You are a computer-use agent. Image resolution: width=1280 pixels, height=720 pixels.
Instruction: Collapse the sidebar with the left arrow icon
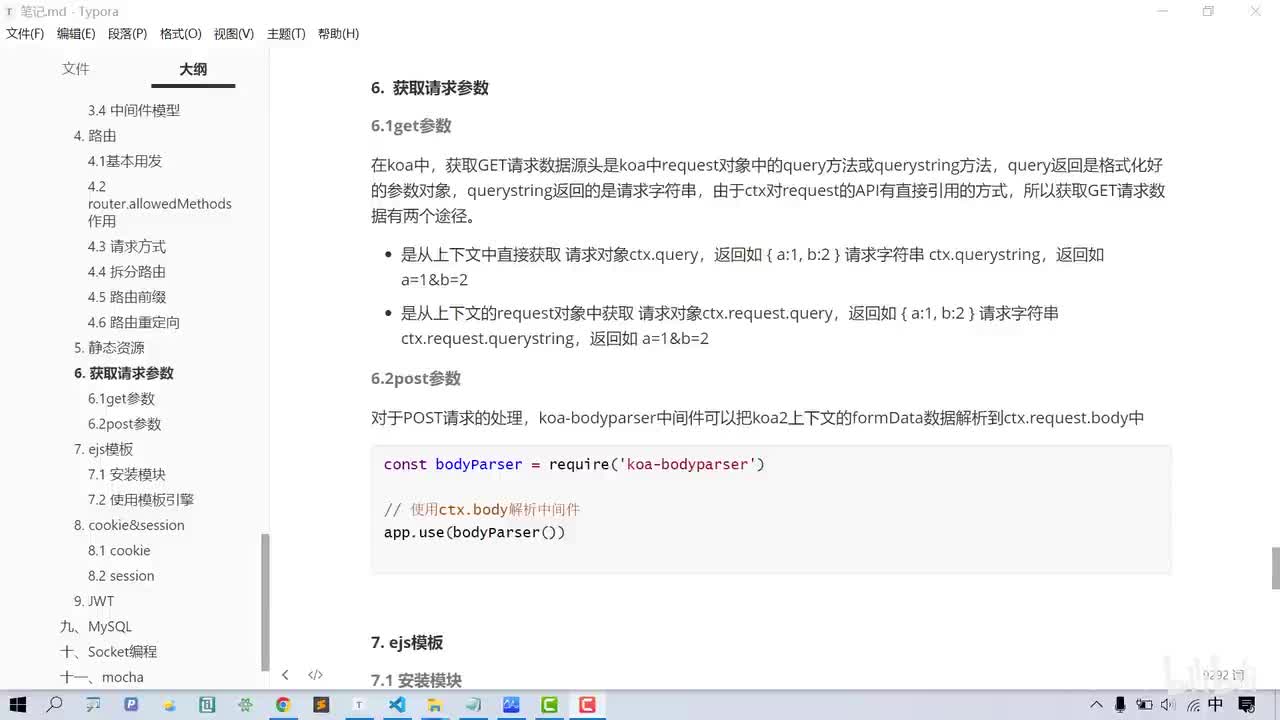[x=285, y=675]
